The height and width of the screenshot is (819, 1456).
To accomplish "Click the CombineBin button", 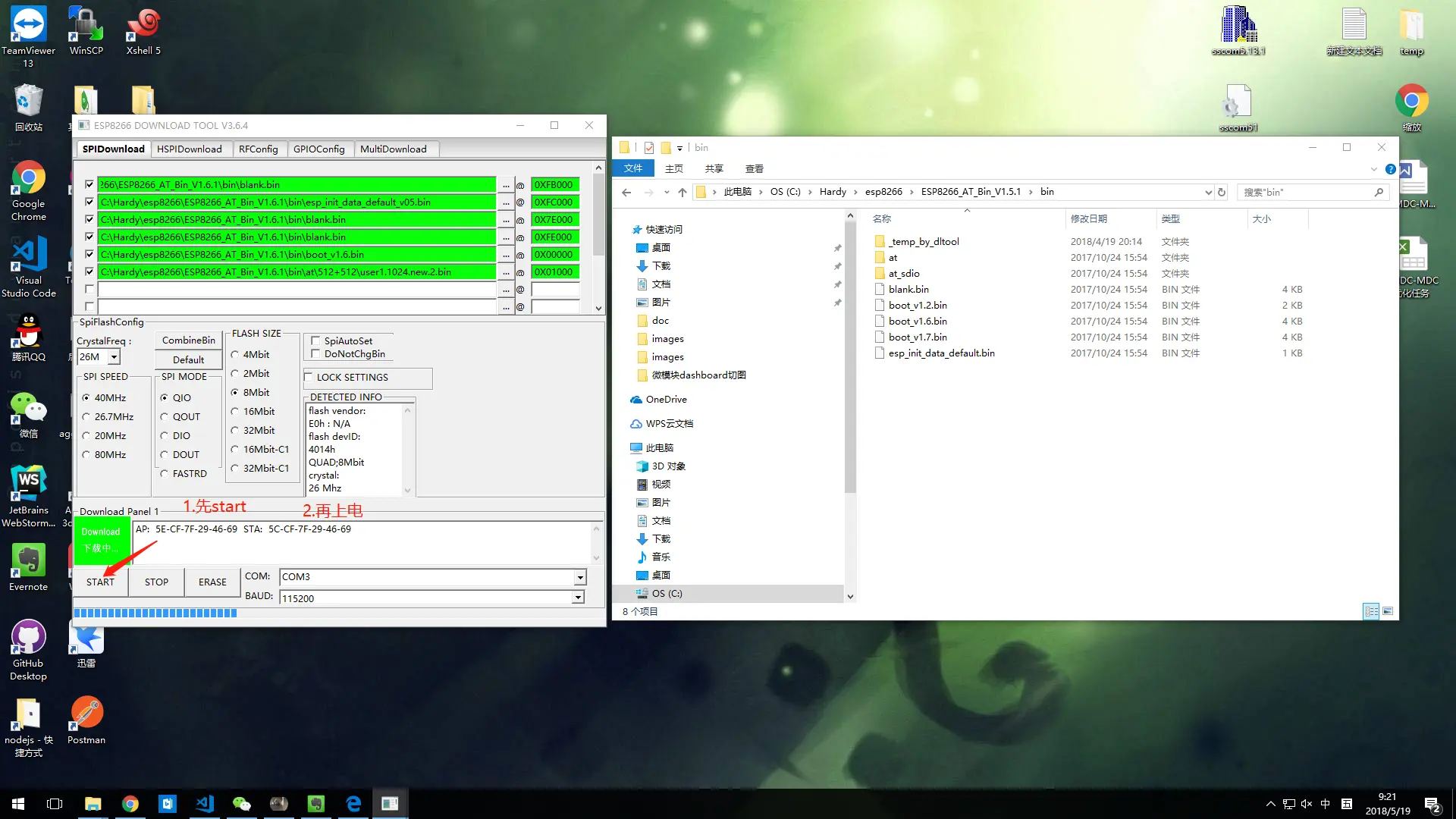I will click(189, 340).
